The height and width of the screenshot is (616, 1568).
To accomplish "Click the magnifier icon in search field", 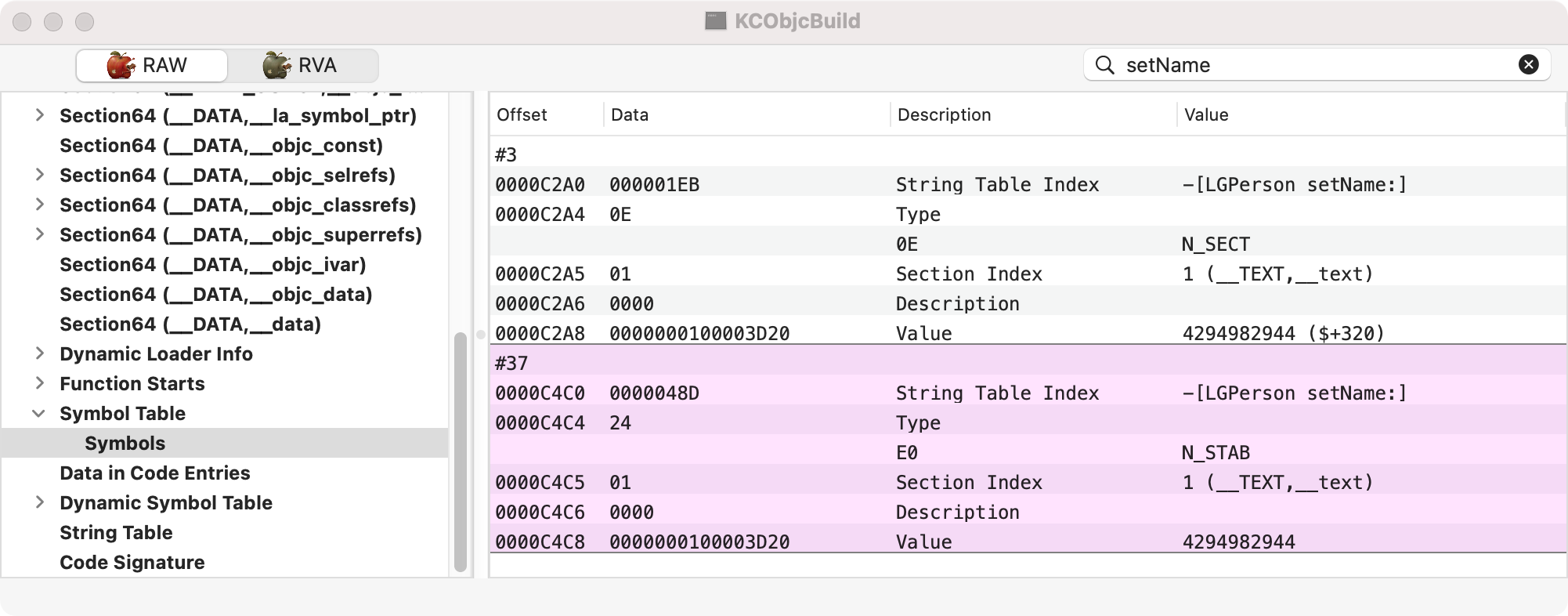I will (1104, 65).
